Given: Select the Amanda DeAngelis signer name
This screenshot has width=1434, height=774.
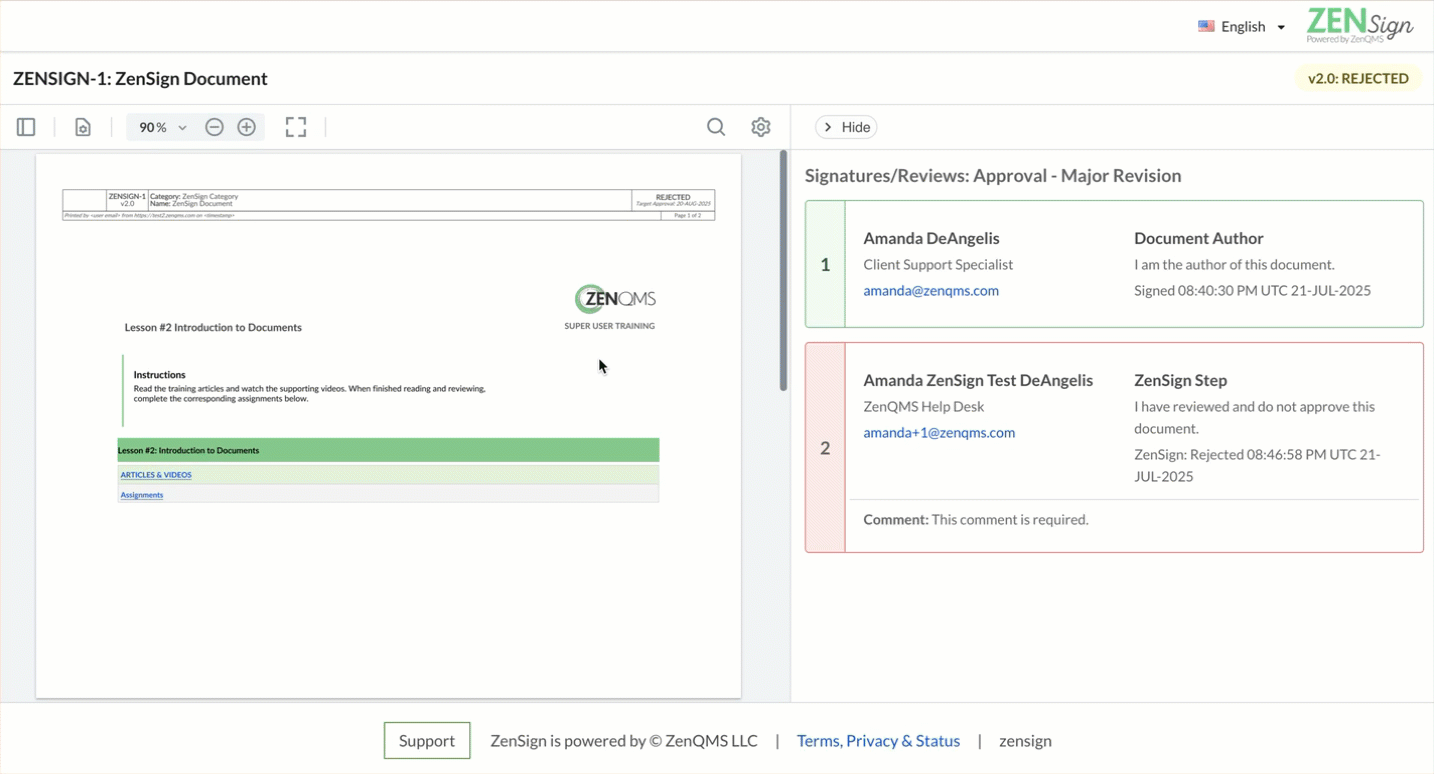Looking at the screenshot, I should click(931, 239).
